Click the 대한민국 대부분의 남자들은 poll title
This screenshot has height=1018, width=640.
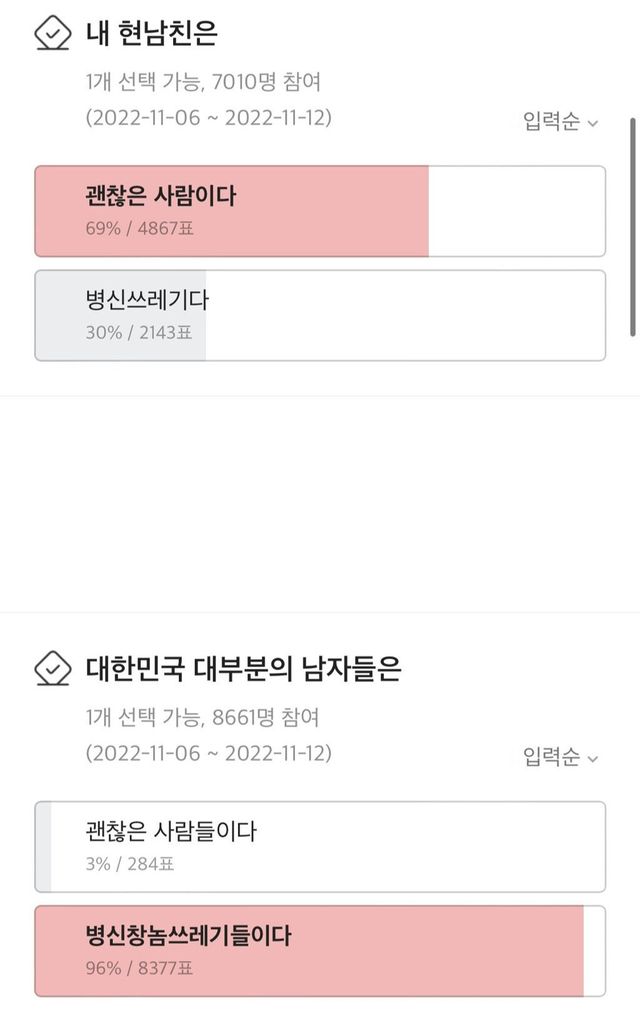[x=243, y=668]
